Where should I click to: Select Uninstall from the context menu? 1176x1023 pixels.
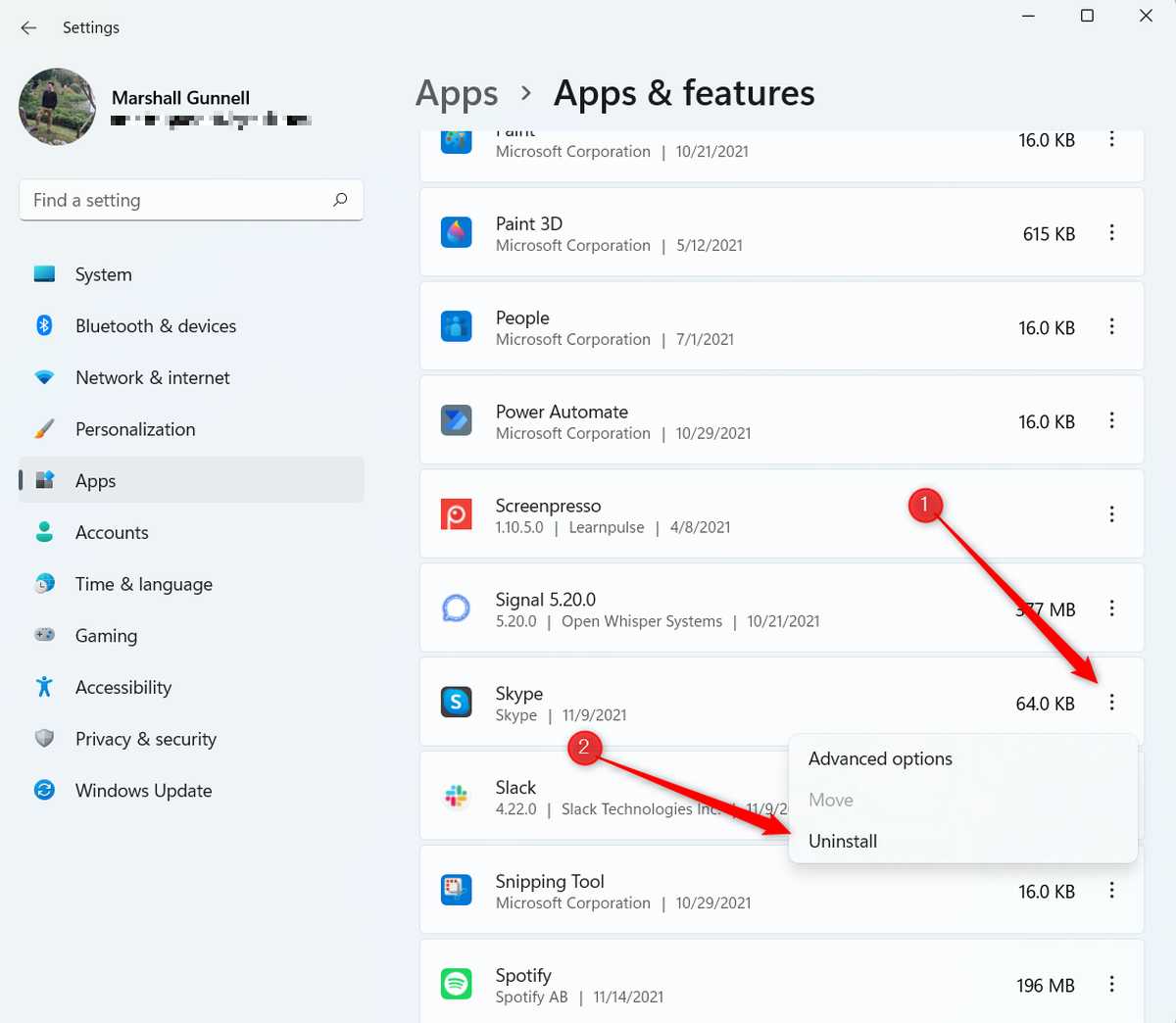pos(843,841)
